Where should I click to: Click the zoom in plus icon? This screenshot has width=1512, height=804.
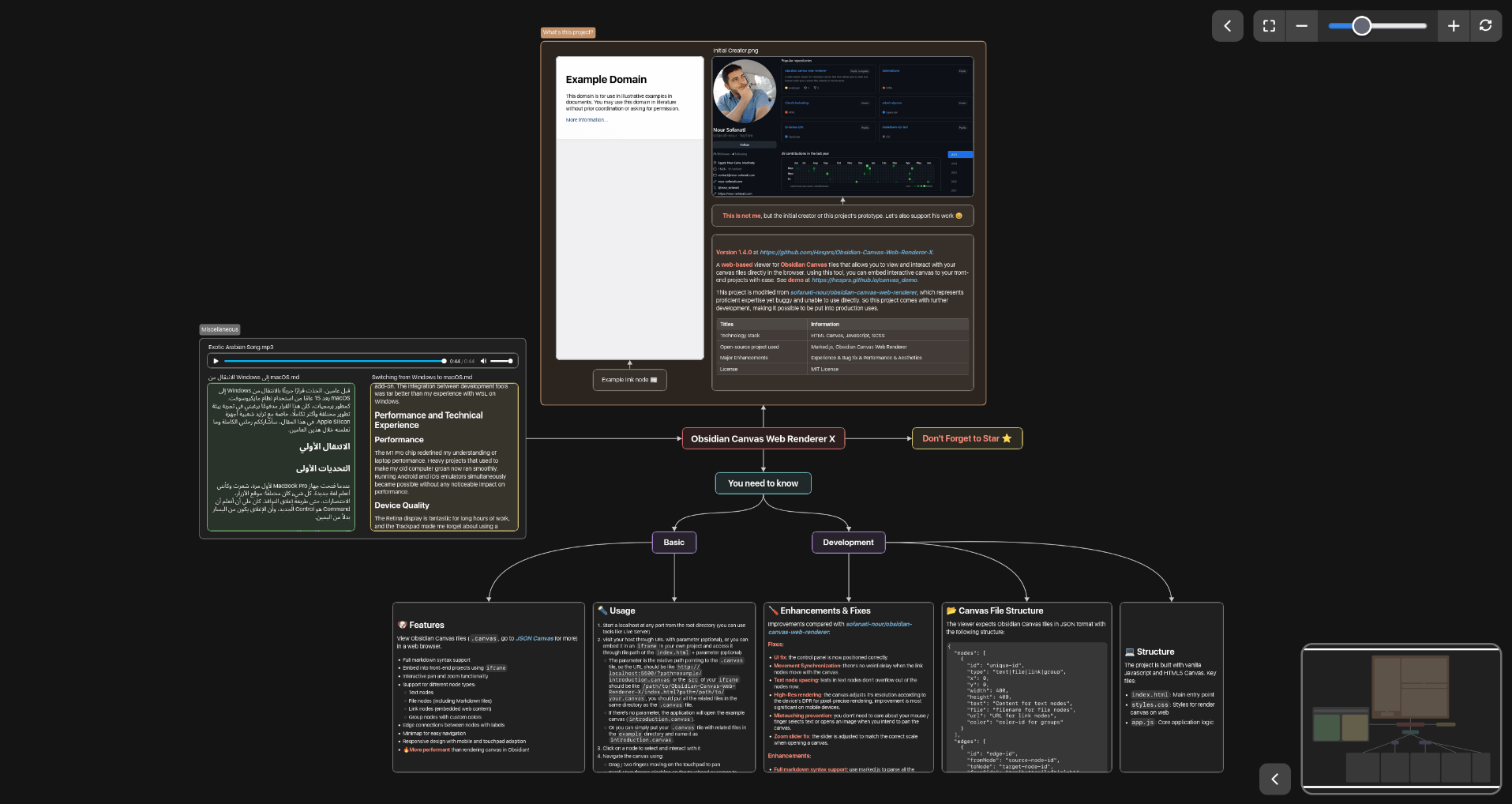(x=1453, y=25)
